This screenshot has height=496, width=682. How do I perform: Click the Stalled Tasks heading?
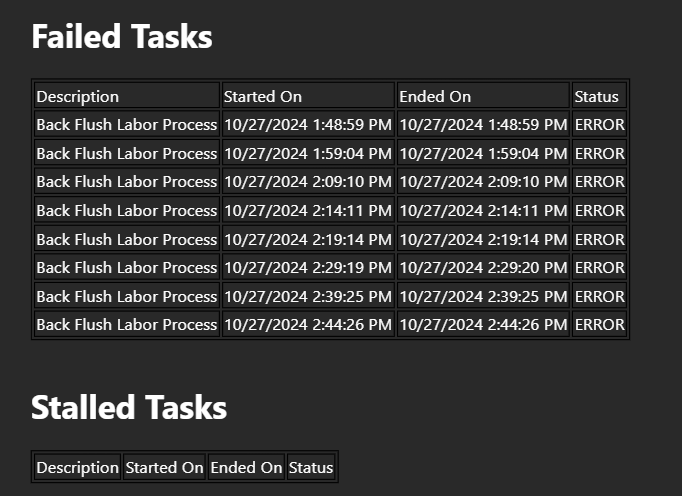click(129, 408)
